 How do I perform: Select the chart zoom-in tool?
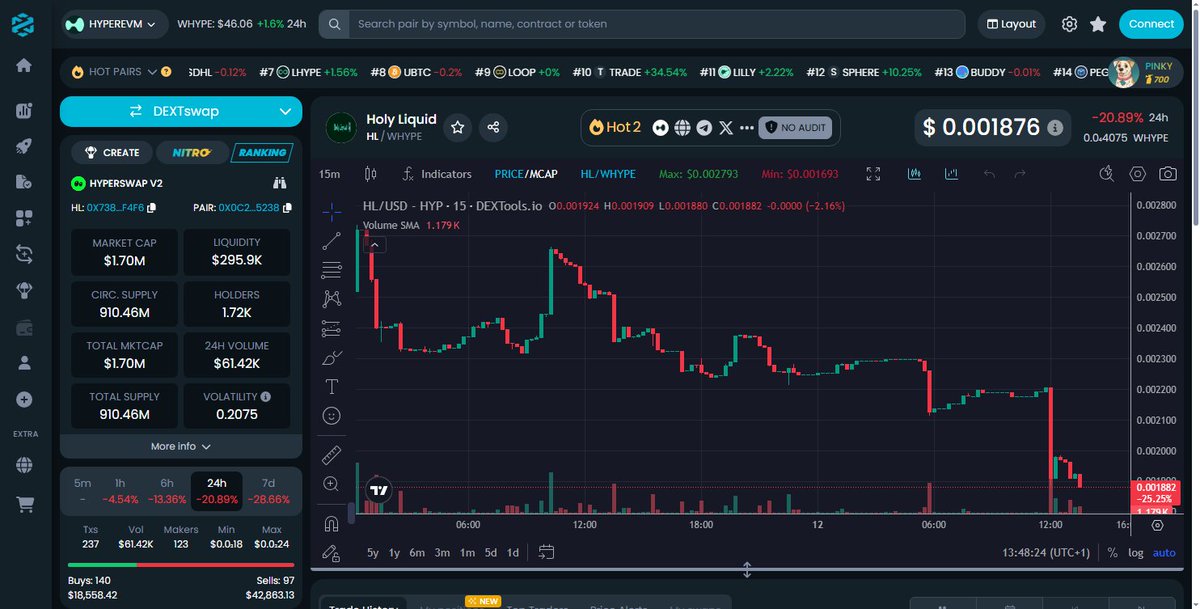click(x=332, y=484)
